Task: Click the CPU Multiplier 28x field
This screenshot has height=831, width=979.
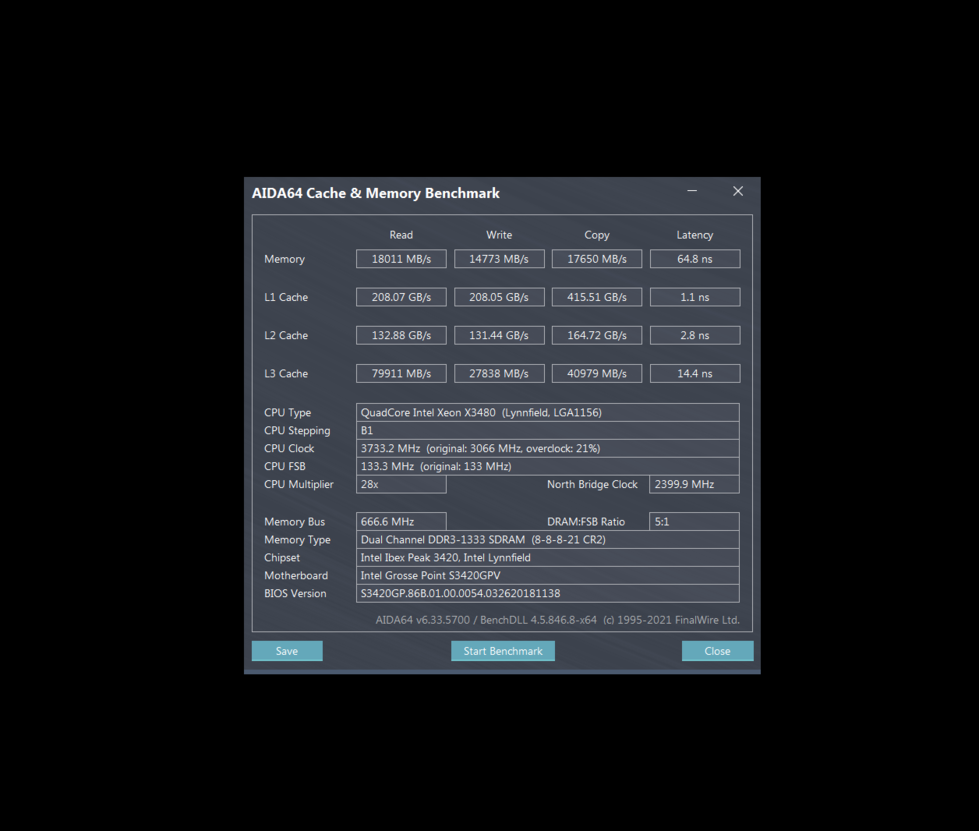Action: pos(401,484)
